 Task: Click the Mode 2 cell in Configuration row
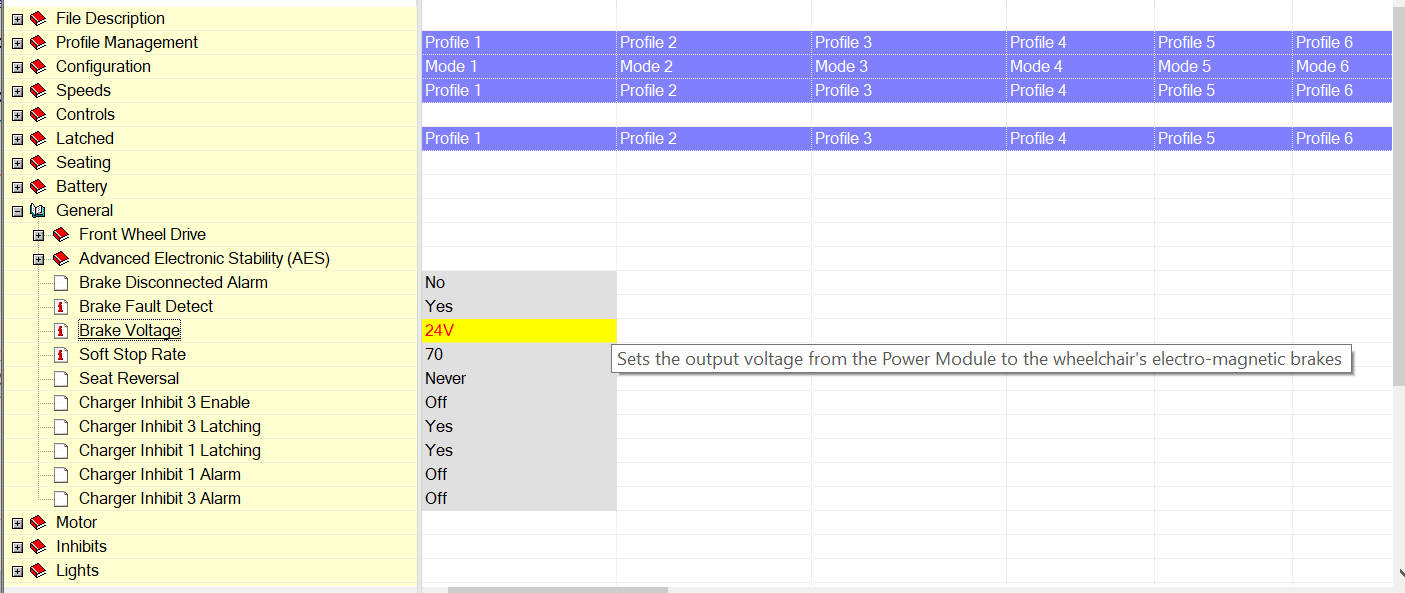click(x=712, y=67)
